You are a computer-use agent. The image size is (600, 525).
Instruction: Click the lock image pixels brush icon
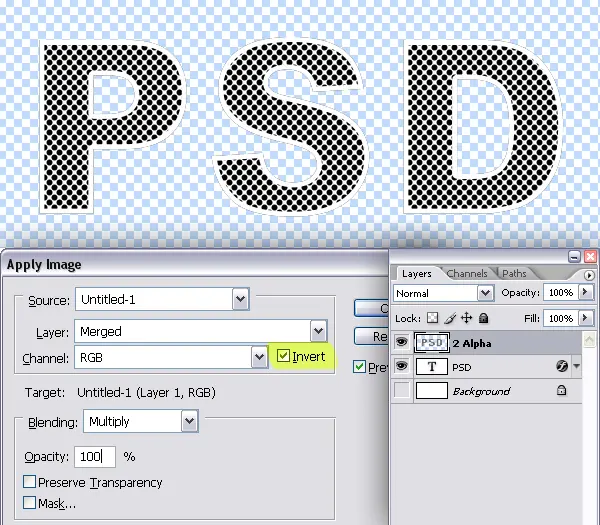pos(450,318)
